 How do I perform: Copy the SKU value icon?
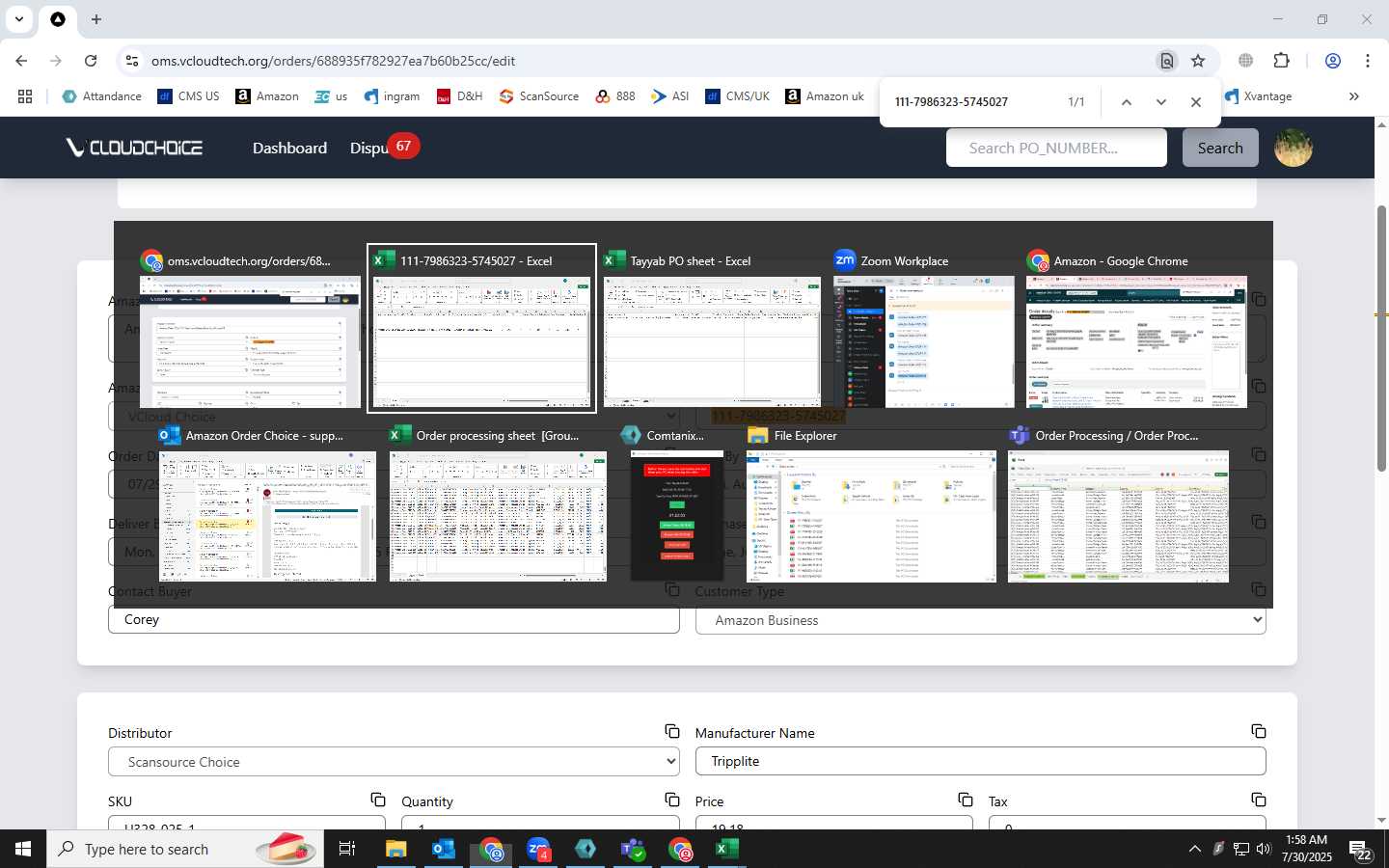(x=378, y=800)
